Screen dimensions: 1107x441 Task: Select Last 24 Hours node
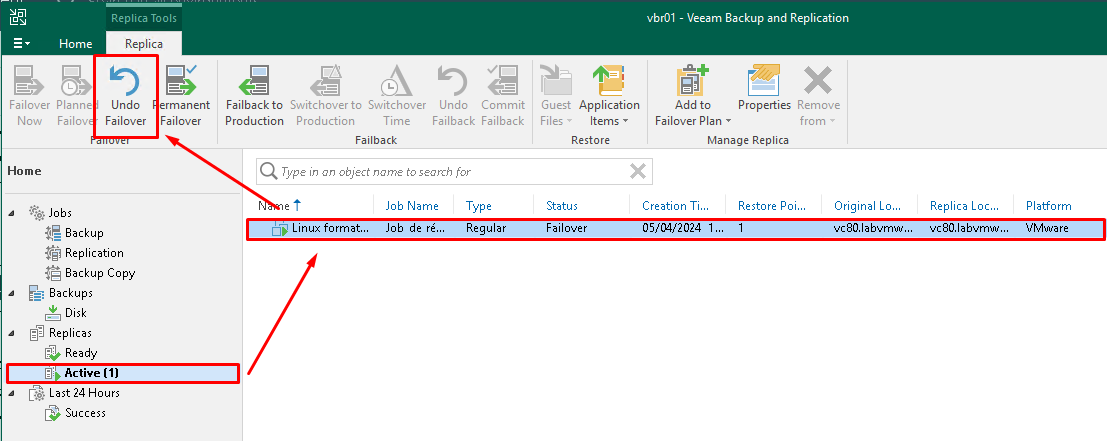[x=84, y=393]
